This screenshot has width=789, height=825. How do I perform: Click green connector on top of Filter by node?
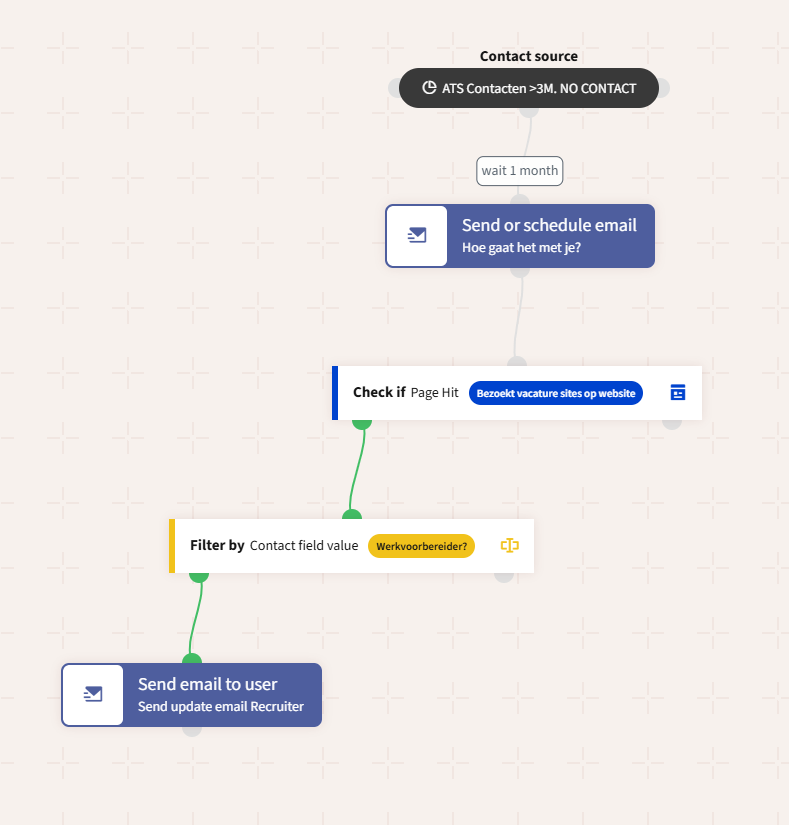(x=352, y=516)
